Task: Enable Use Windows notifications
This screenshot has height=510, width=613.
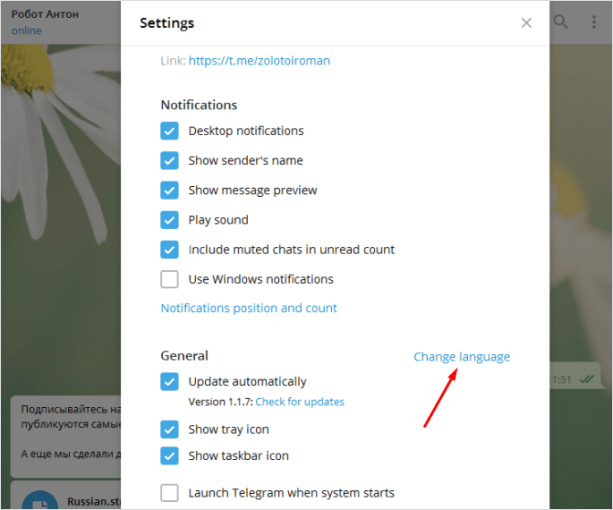Action: click(170, 279)
